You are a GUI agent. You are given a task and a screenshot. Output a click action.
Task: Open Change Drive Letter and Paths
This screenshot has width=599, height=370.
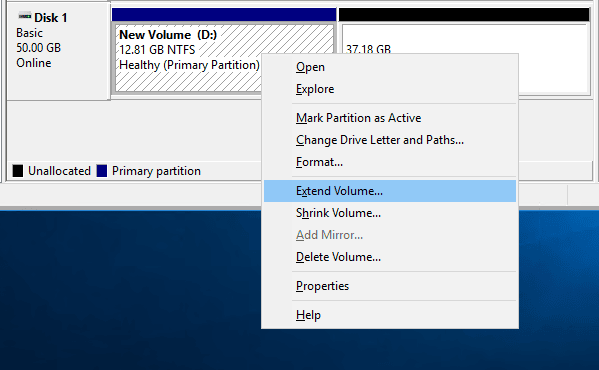[x=390, y=140]
